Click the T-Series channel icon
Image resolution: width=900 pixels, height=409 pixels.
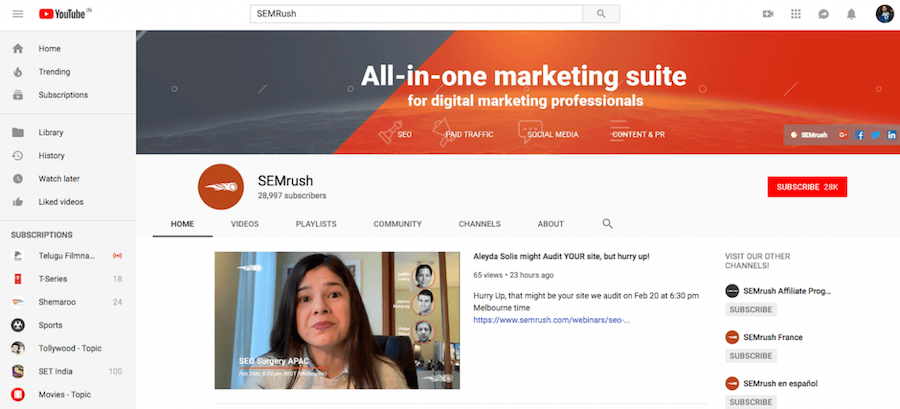point(18,279)
